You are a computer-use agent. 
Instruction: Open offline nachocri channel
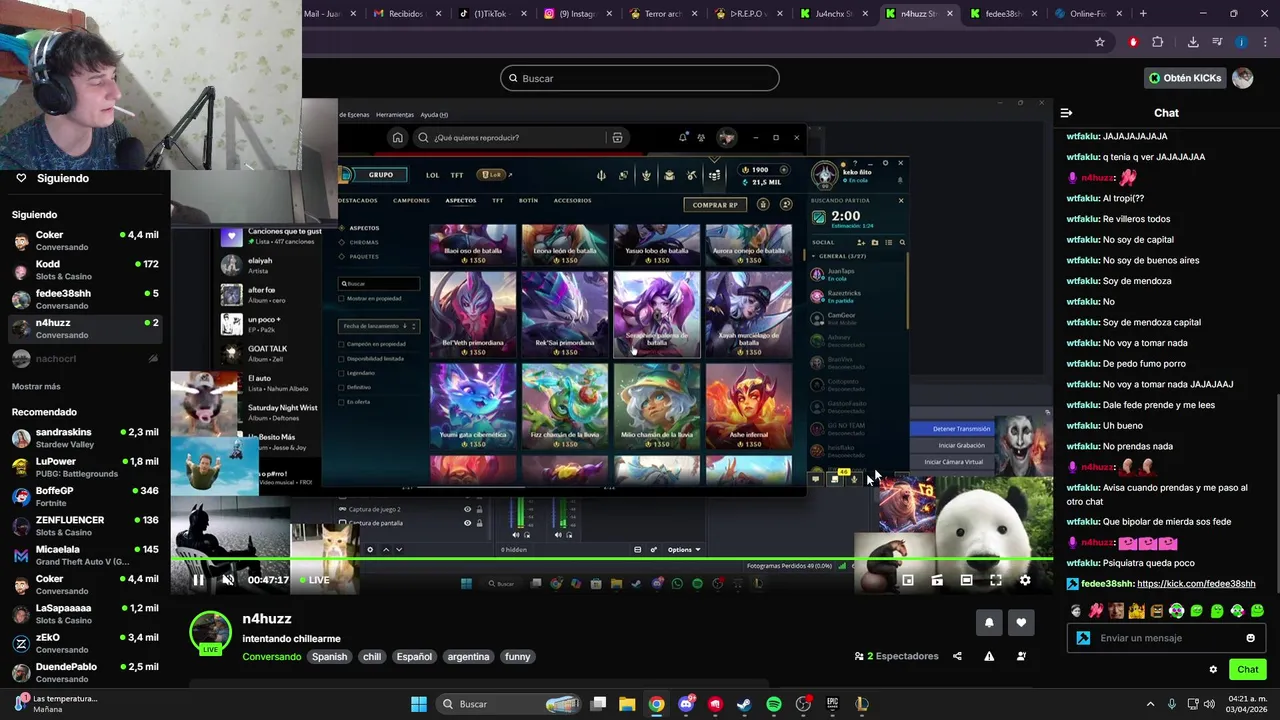[85, 358]
